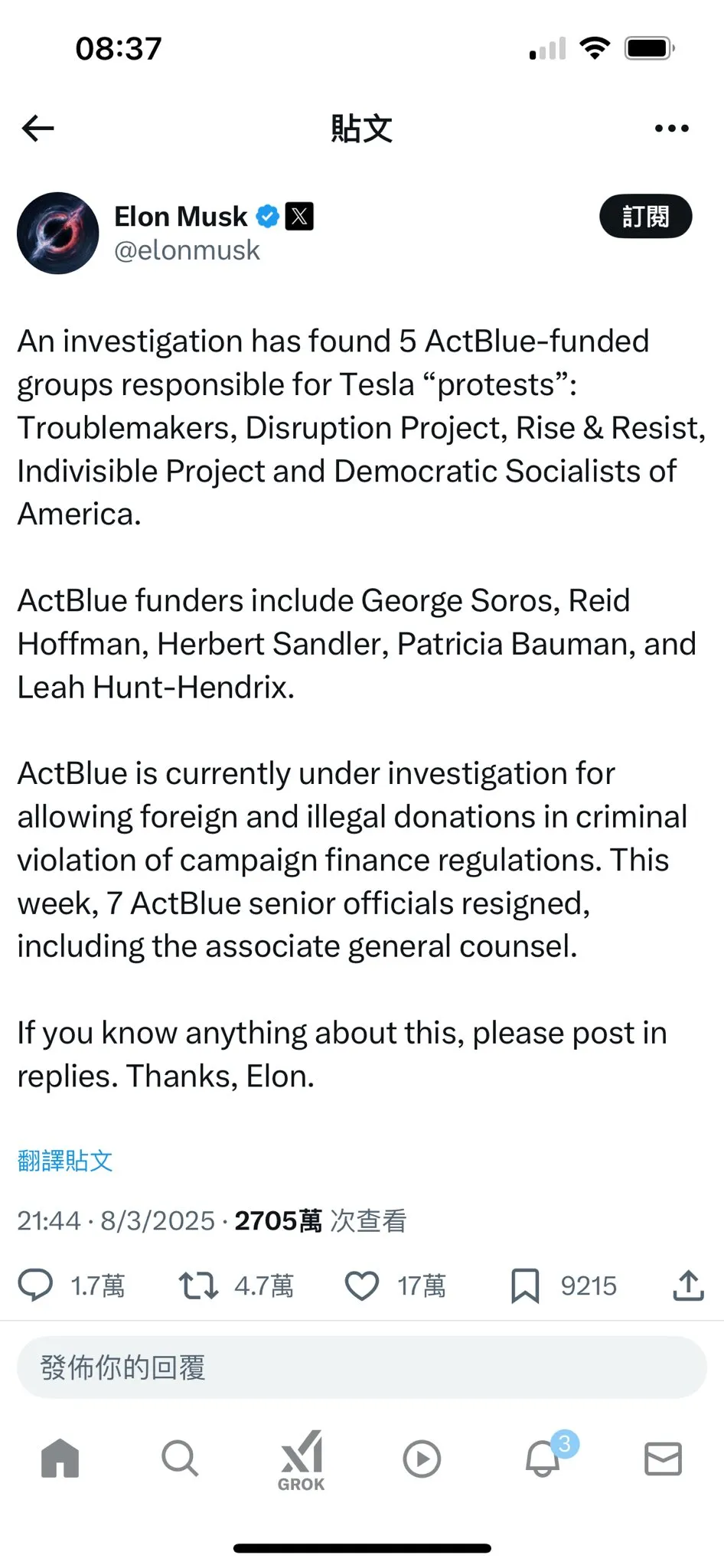
Task: Tap the 翻譯貼文 translate post link
Action: click(x=65, y=1161)
